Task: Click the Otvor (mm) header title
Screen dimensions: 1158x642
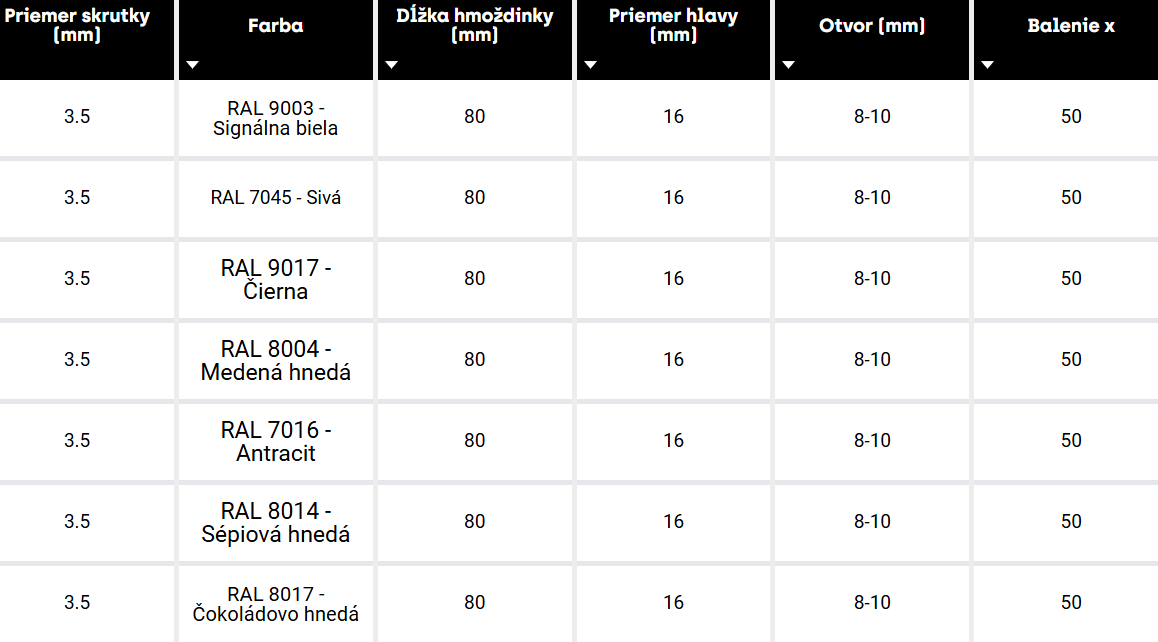Action: tap(871, 26)
